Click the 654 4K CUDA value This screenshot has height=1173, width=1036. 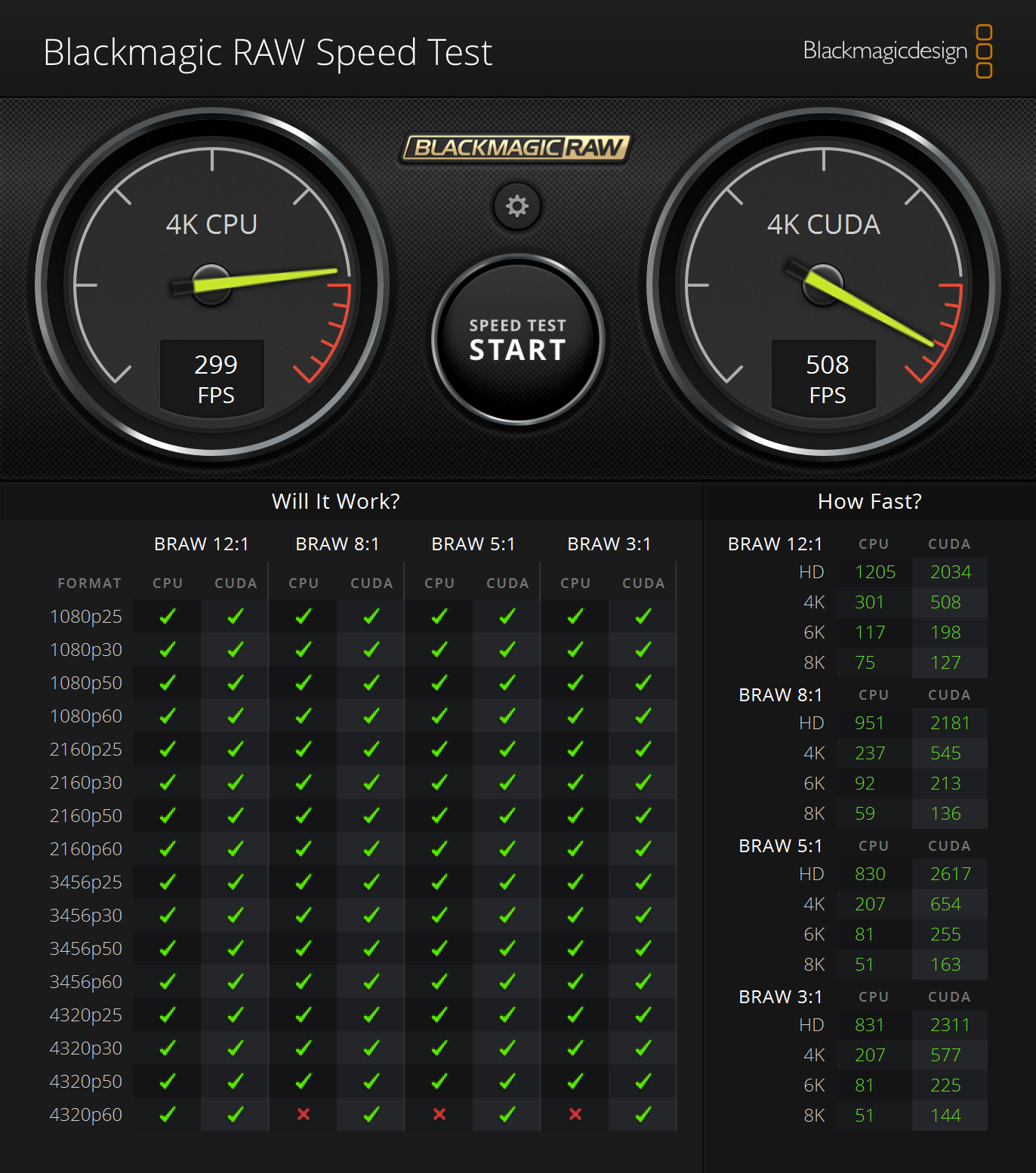coord(945,904)
